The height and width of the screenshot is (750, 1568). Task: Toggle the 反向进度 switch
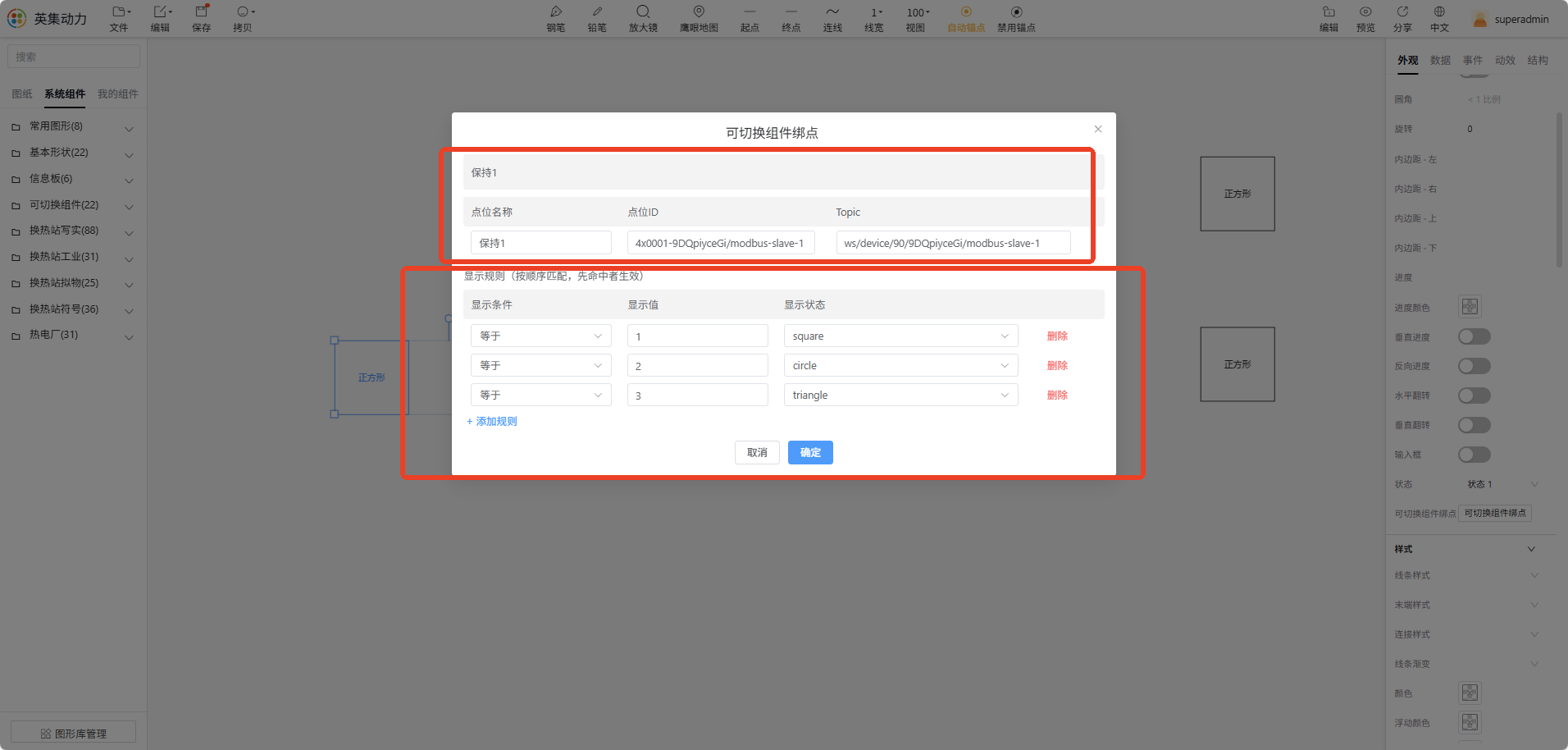(1475, 366)
